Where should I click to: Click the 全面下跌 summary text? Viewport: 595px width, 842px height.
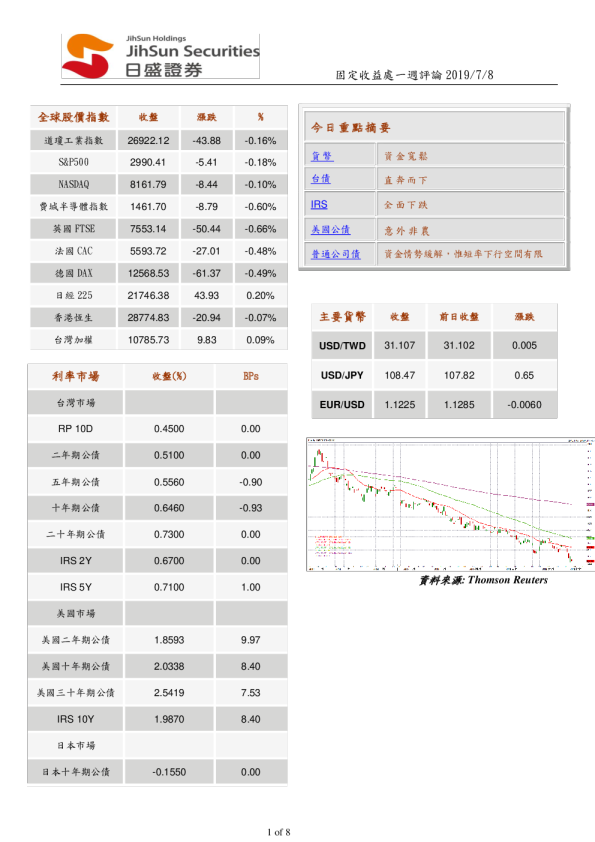click(406, 205)
